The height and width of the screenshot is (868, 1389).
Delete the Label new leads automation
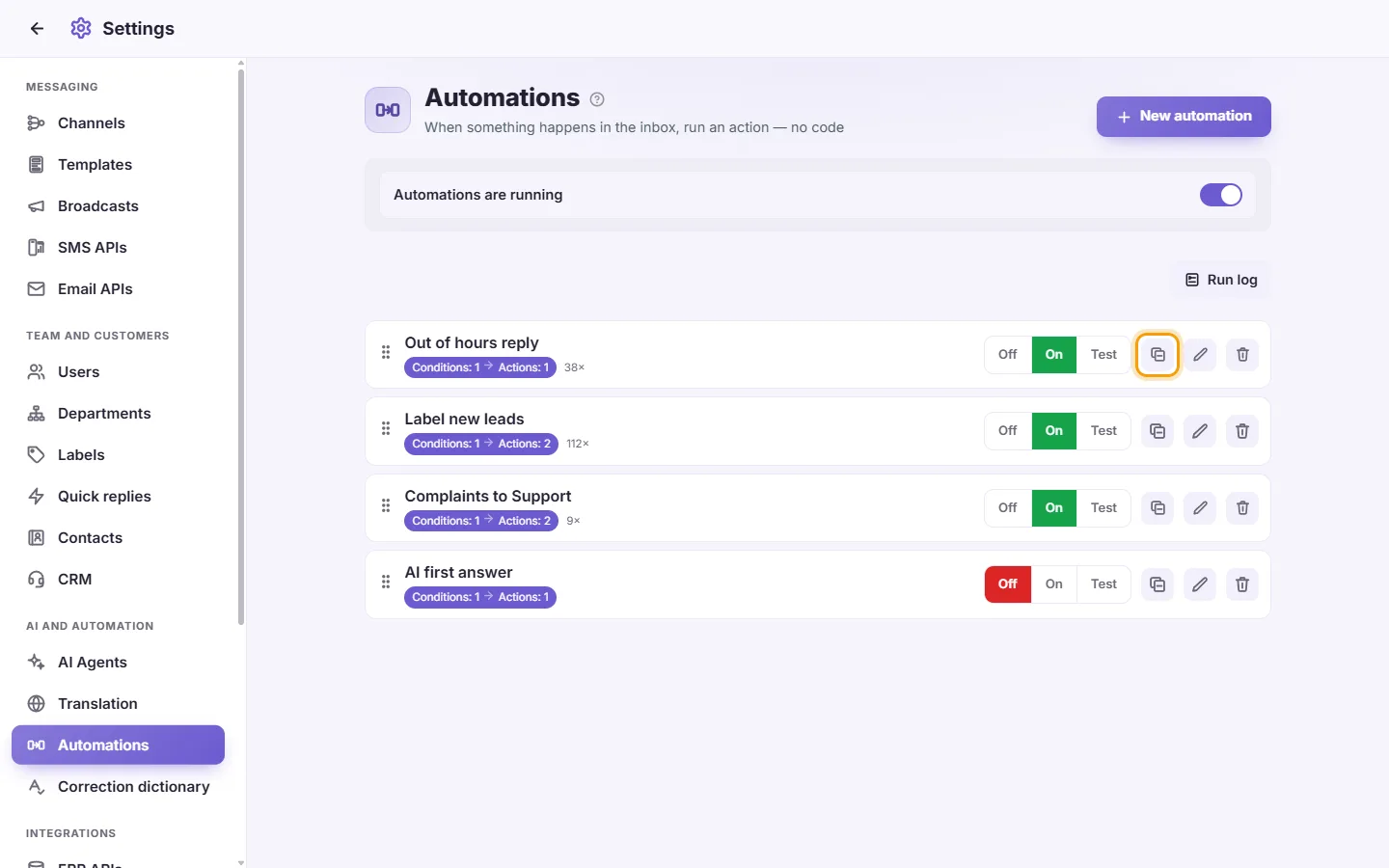tap(1242, 431)
